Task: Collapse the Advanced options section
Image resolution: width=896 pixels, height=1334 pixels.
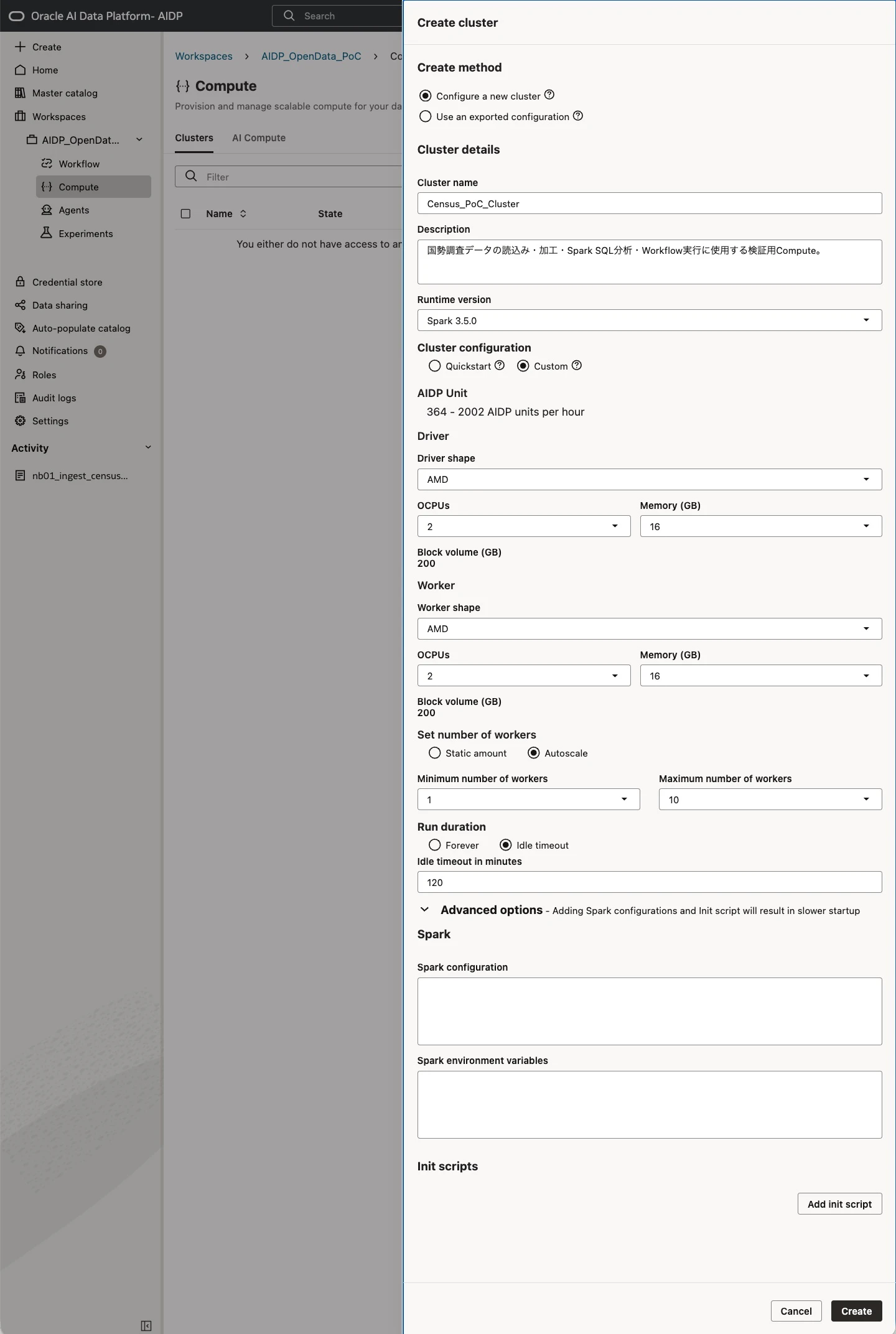Action: (425, 910)
